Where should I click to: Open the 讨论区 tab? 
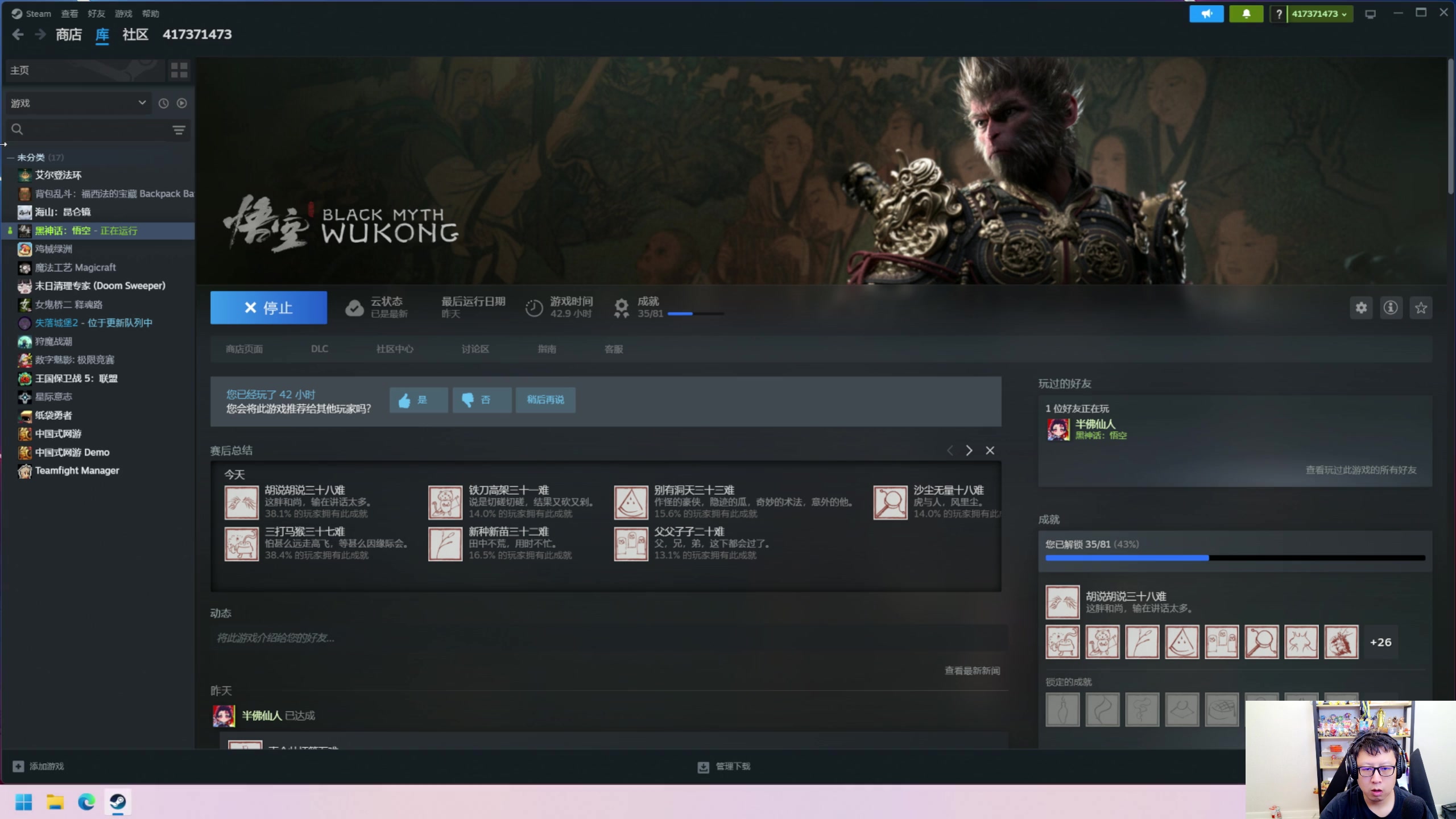click(x=475, y=349)
